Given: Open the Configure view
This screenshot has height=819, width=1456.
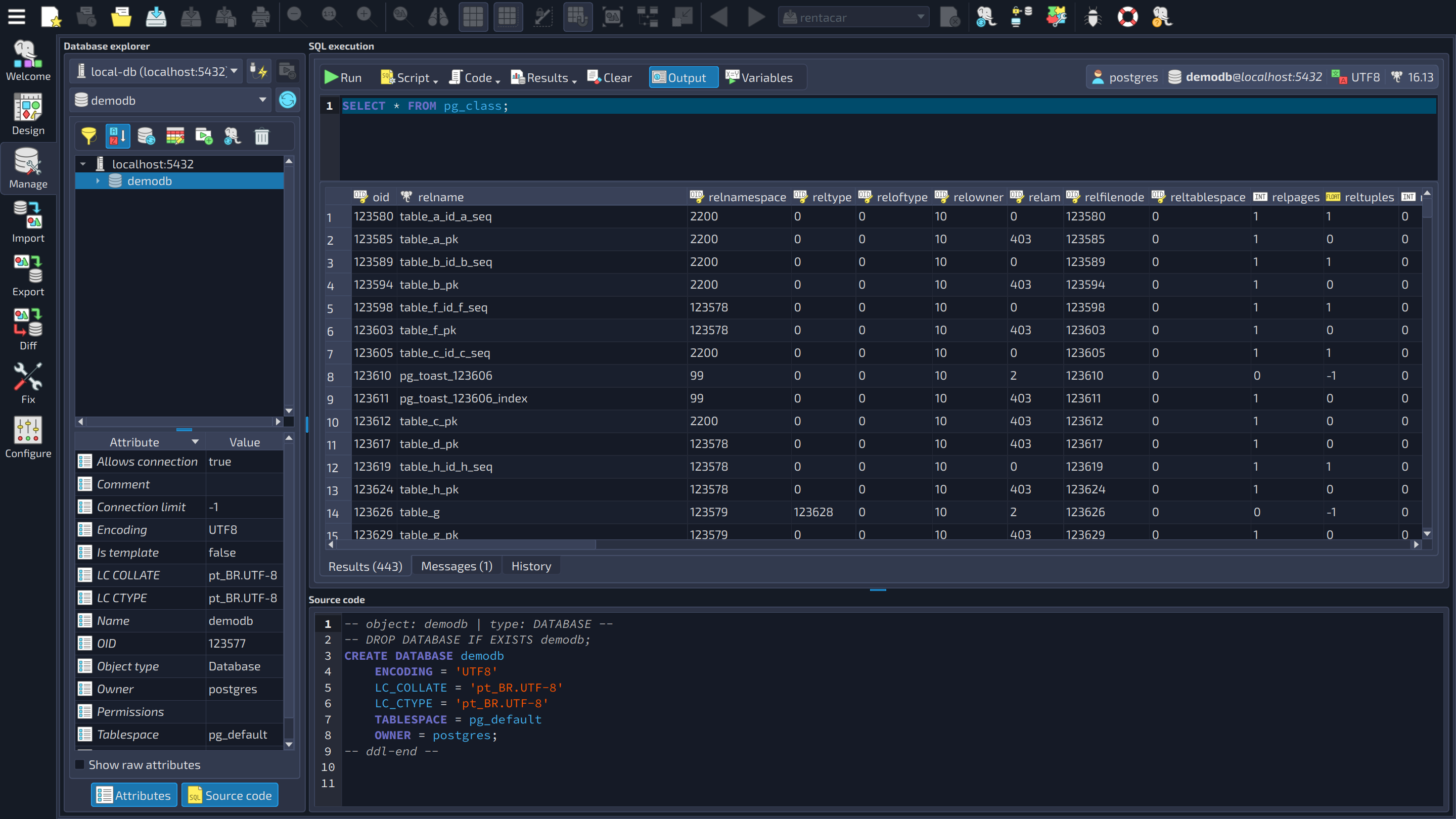Looking at the screenshot, I should click(28, 437).
